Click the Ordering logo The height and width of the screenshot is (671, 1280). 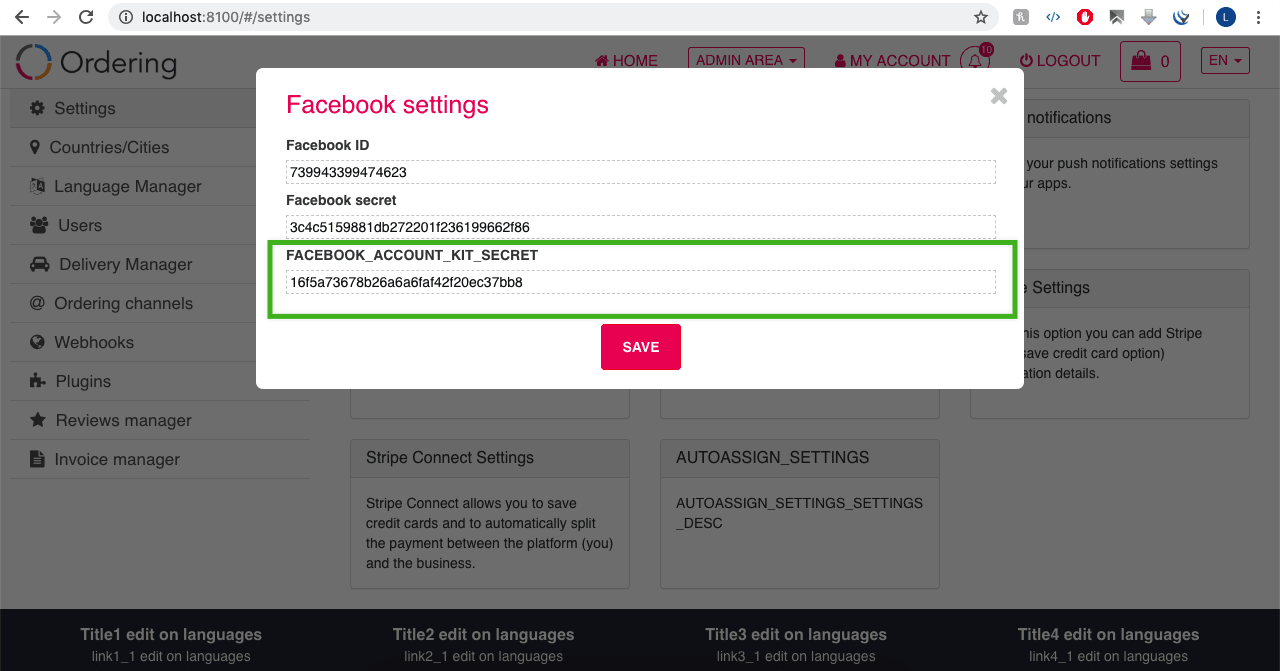tap(96, 62)
